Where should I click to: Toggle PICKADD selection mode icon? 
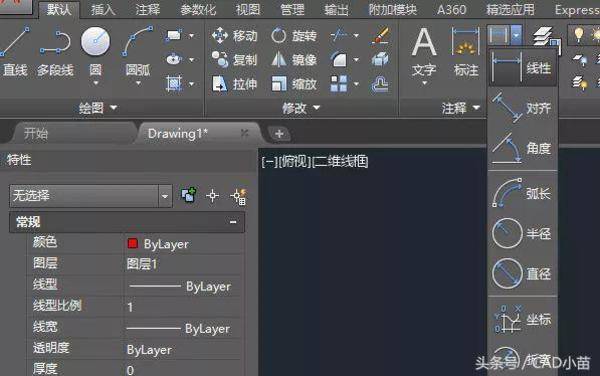[x=189, y=195]
